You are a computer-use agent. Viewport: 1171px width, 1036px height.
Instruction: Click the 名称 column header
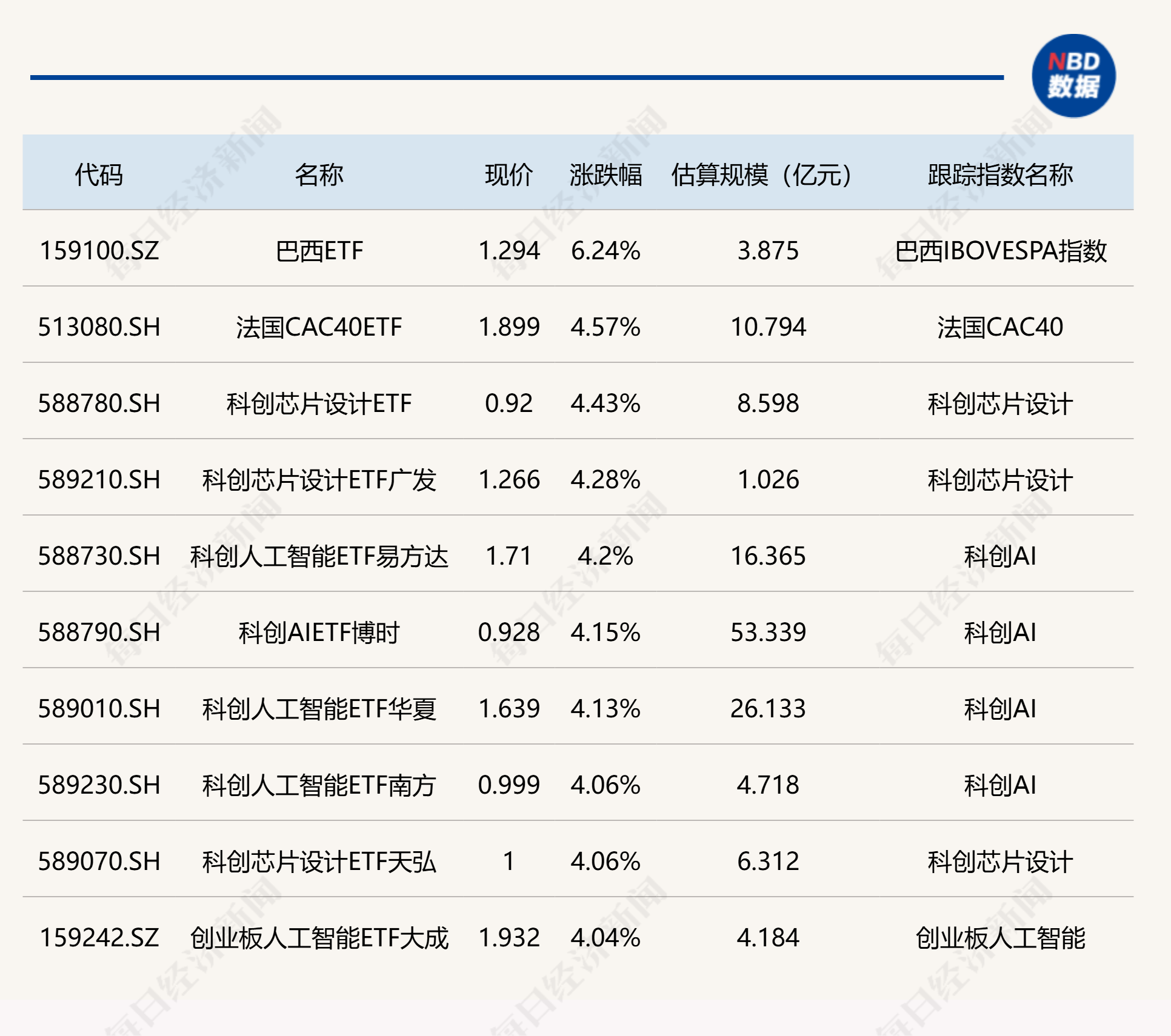319,175
